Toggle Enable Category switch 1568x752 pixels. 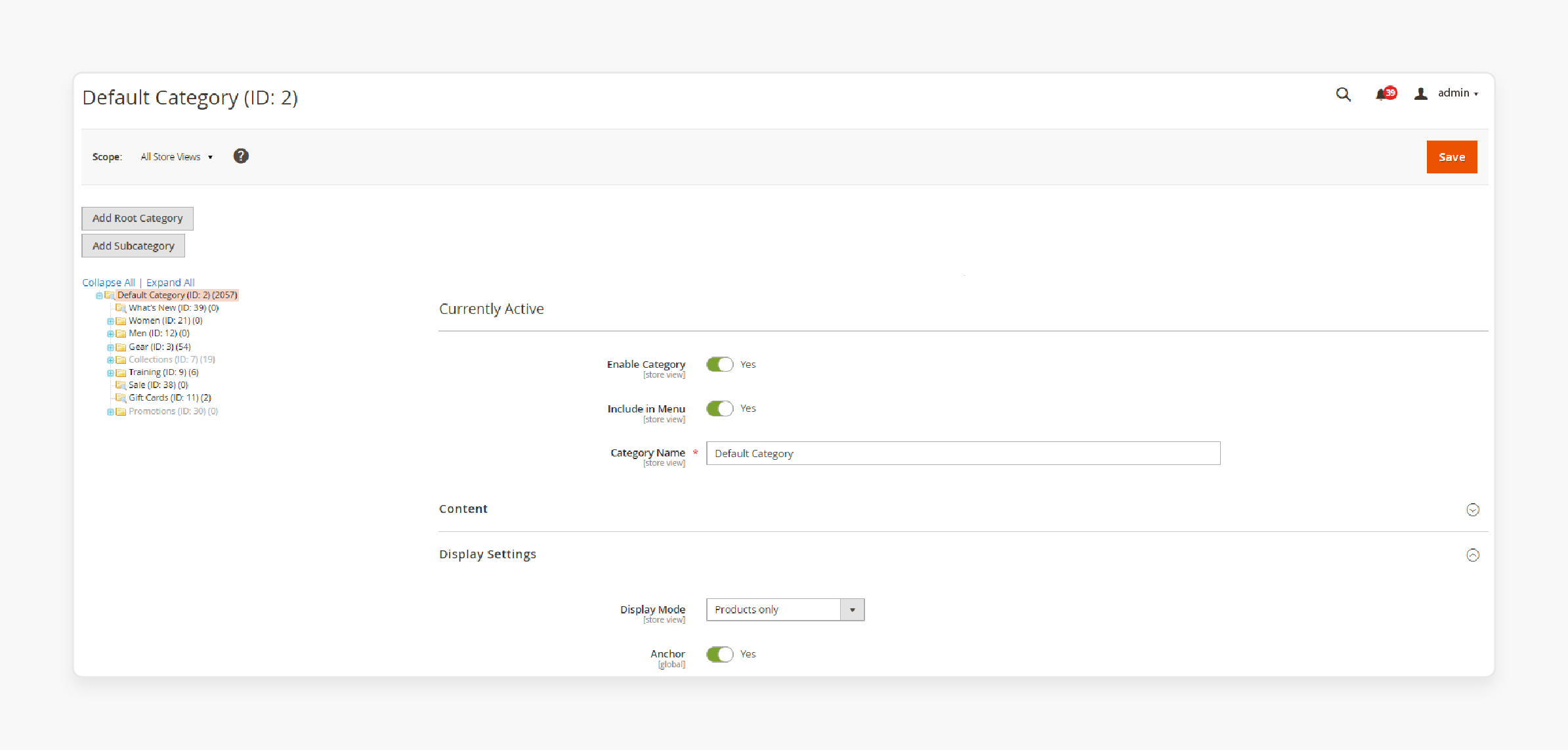(x=719, y=365)
